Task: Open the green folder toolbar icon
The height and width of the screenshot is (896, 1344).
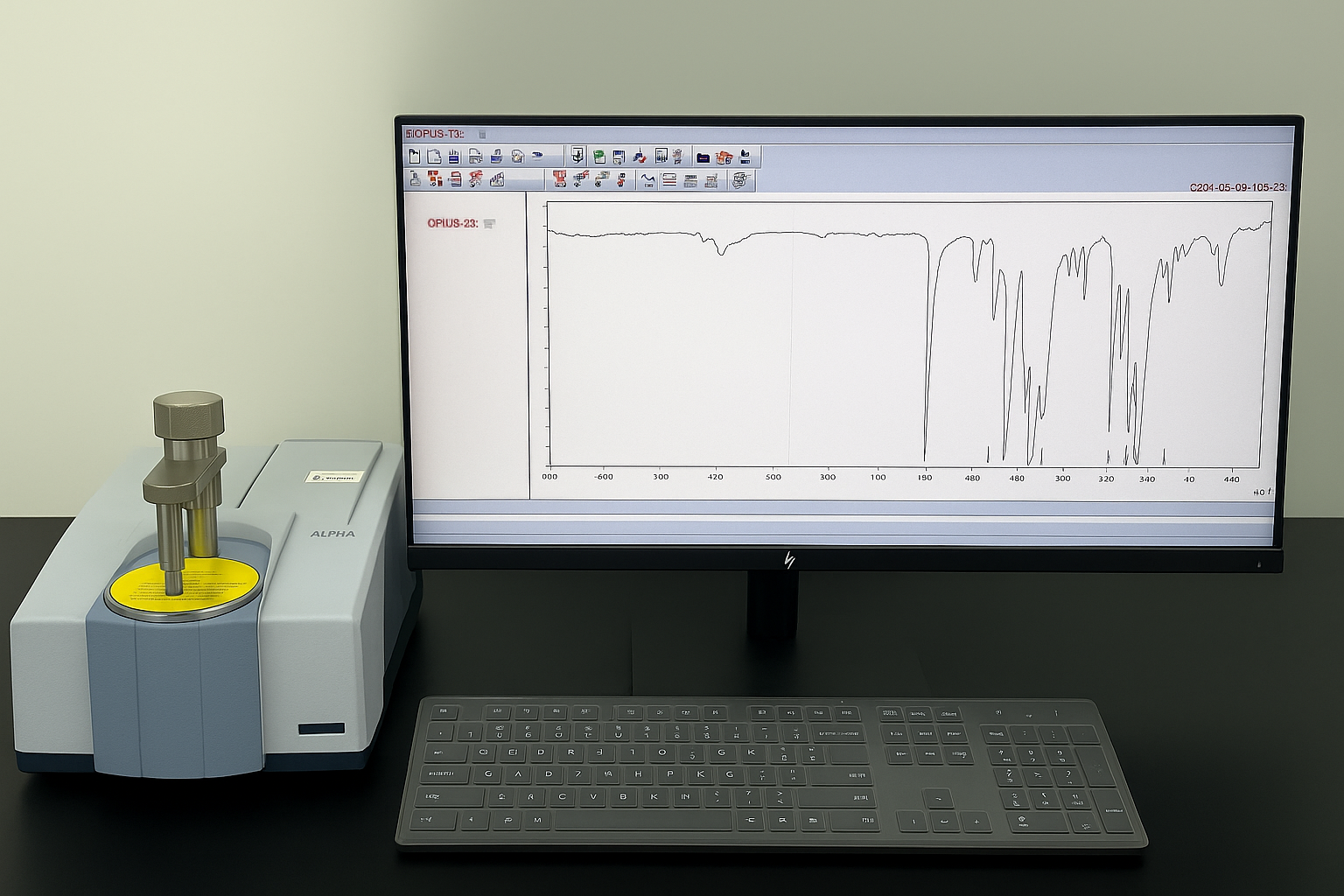Action: [599, 157]
